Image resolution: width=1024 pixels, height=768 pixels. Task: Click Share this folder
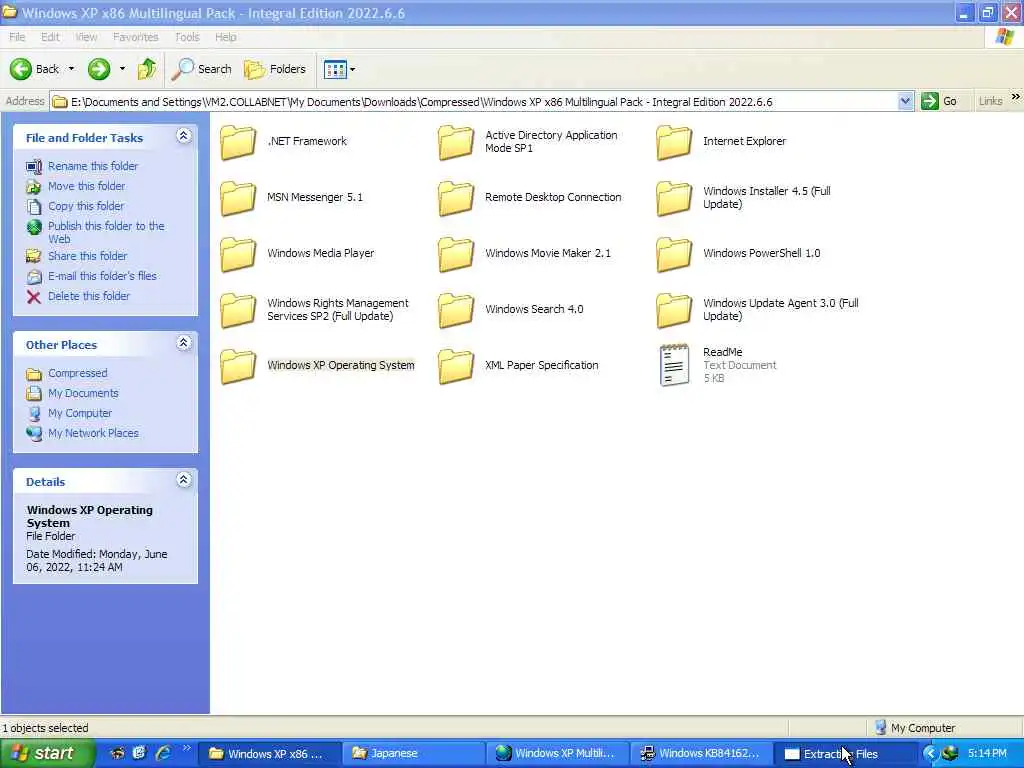pos(88,256)
